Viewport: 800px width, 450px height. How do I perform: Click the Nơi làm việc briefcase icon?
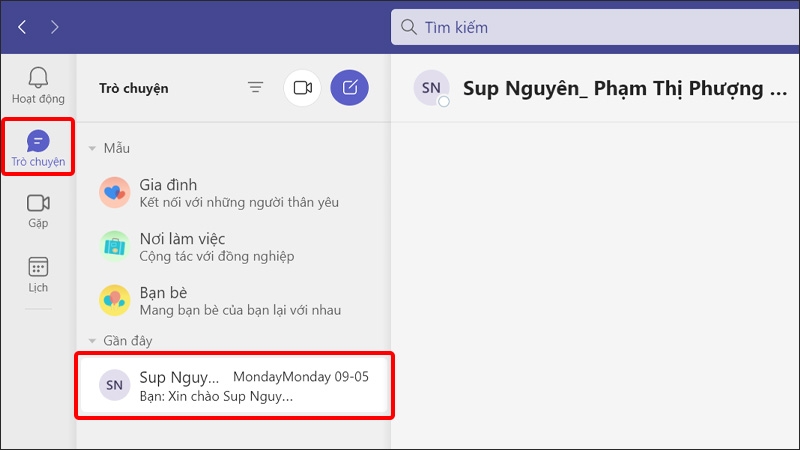(114, 246)
